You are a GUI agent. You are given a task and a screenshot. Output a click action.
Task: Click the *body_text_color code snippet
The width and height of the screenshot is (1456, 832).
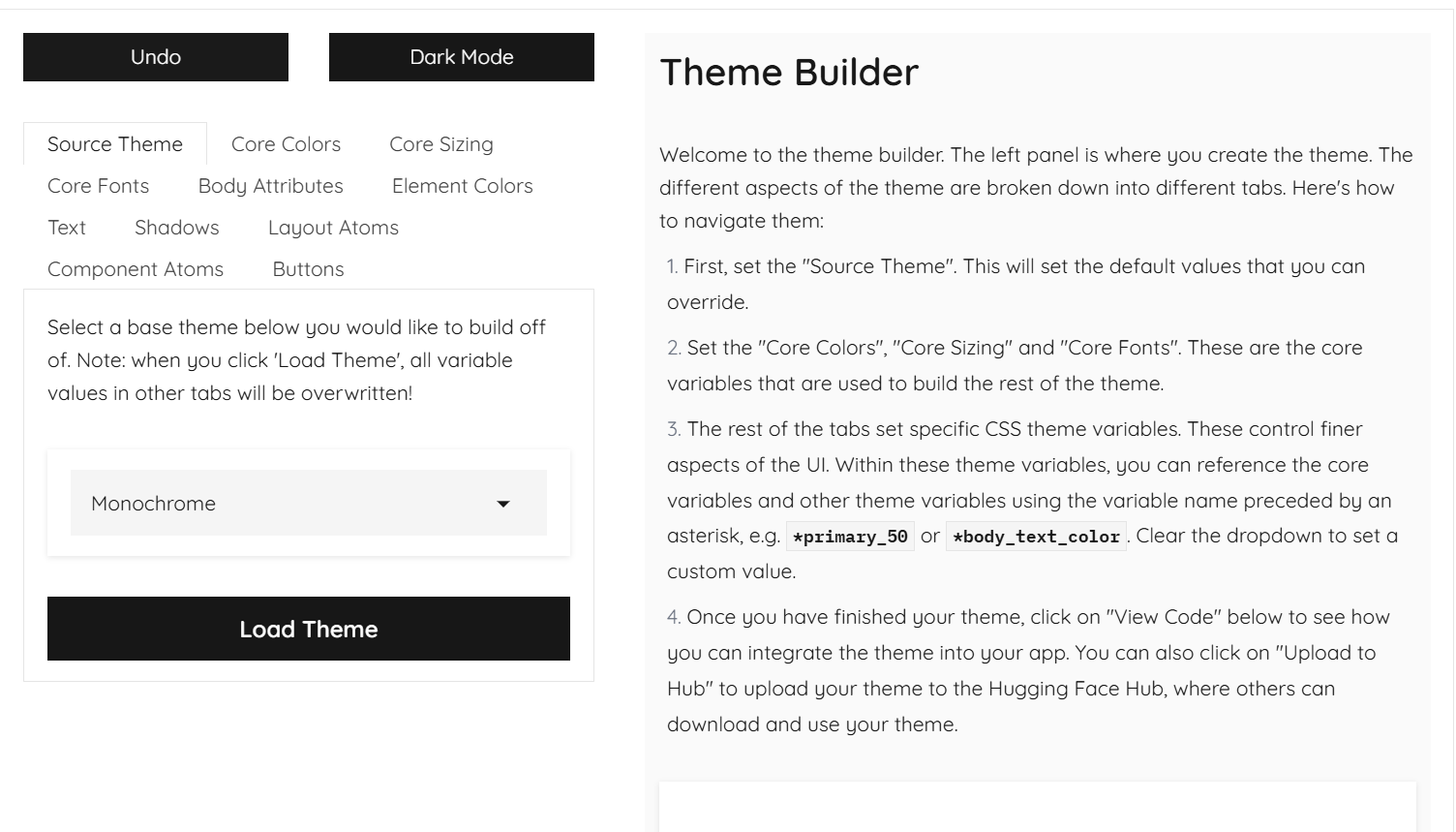click(x=1035, y=537)
